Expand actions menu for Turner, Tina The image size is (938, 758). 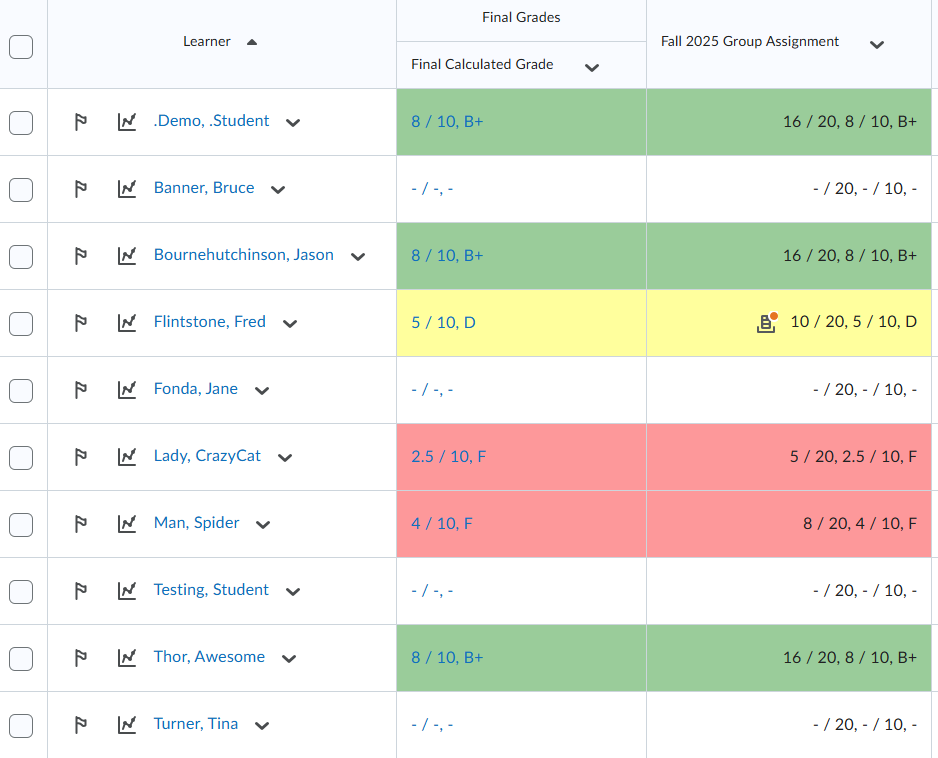(x=261, y=726)
